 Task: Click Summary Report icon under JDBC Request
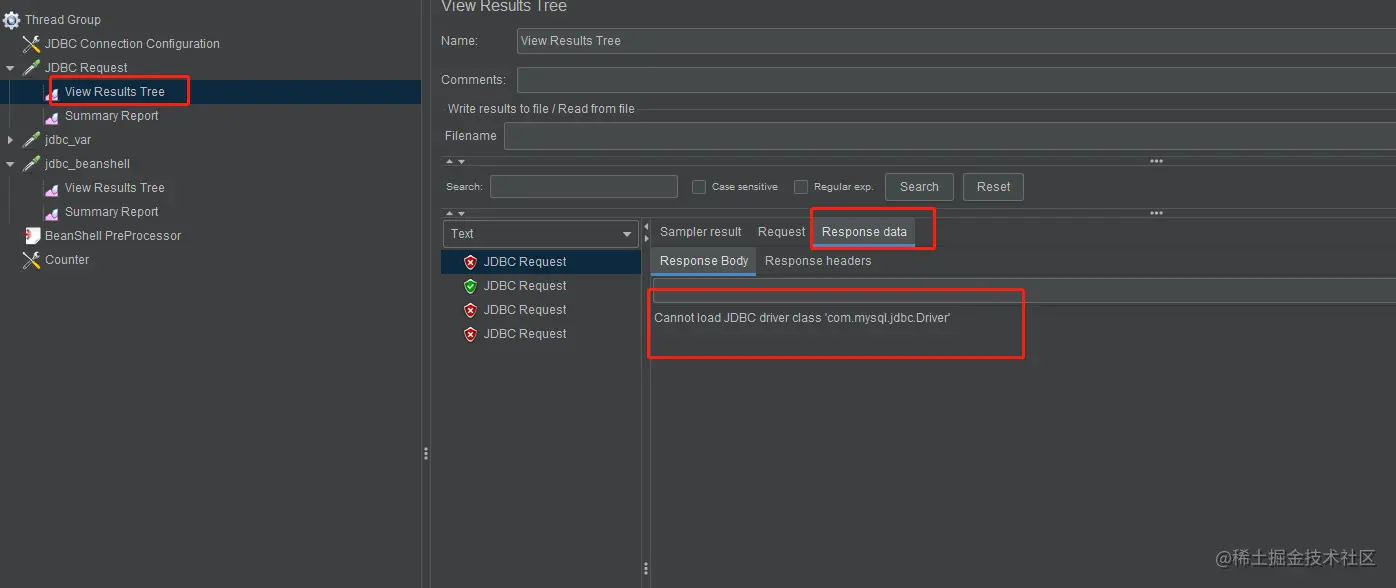[52, 117]
